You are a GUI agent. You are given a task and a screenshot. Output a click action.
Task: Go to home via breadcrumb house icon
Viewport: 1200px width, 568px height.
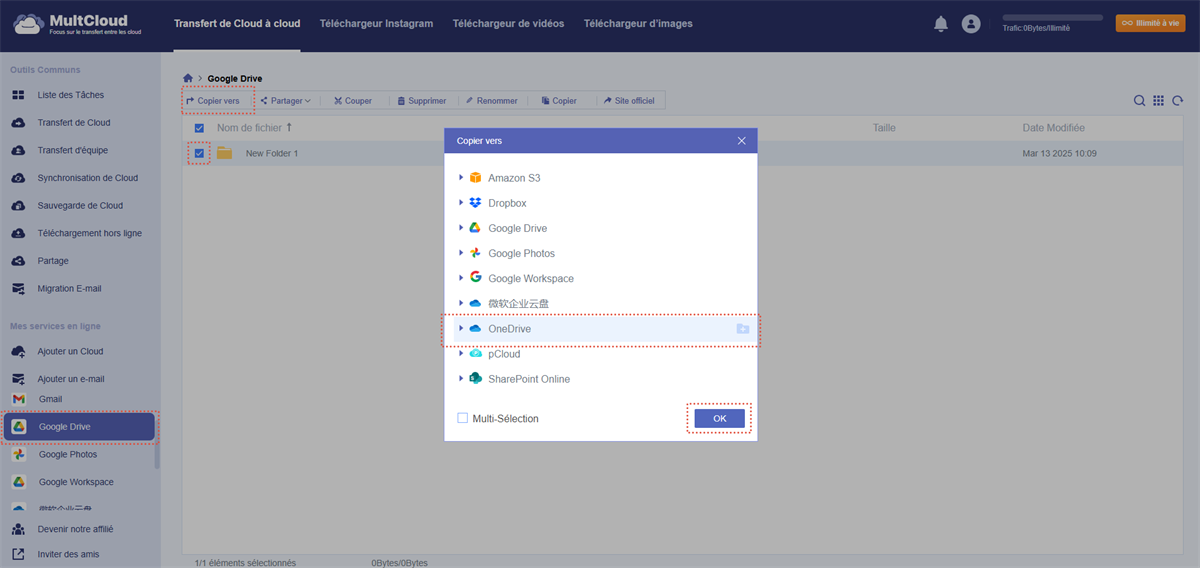[188, 78]
